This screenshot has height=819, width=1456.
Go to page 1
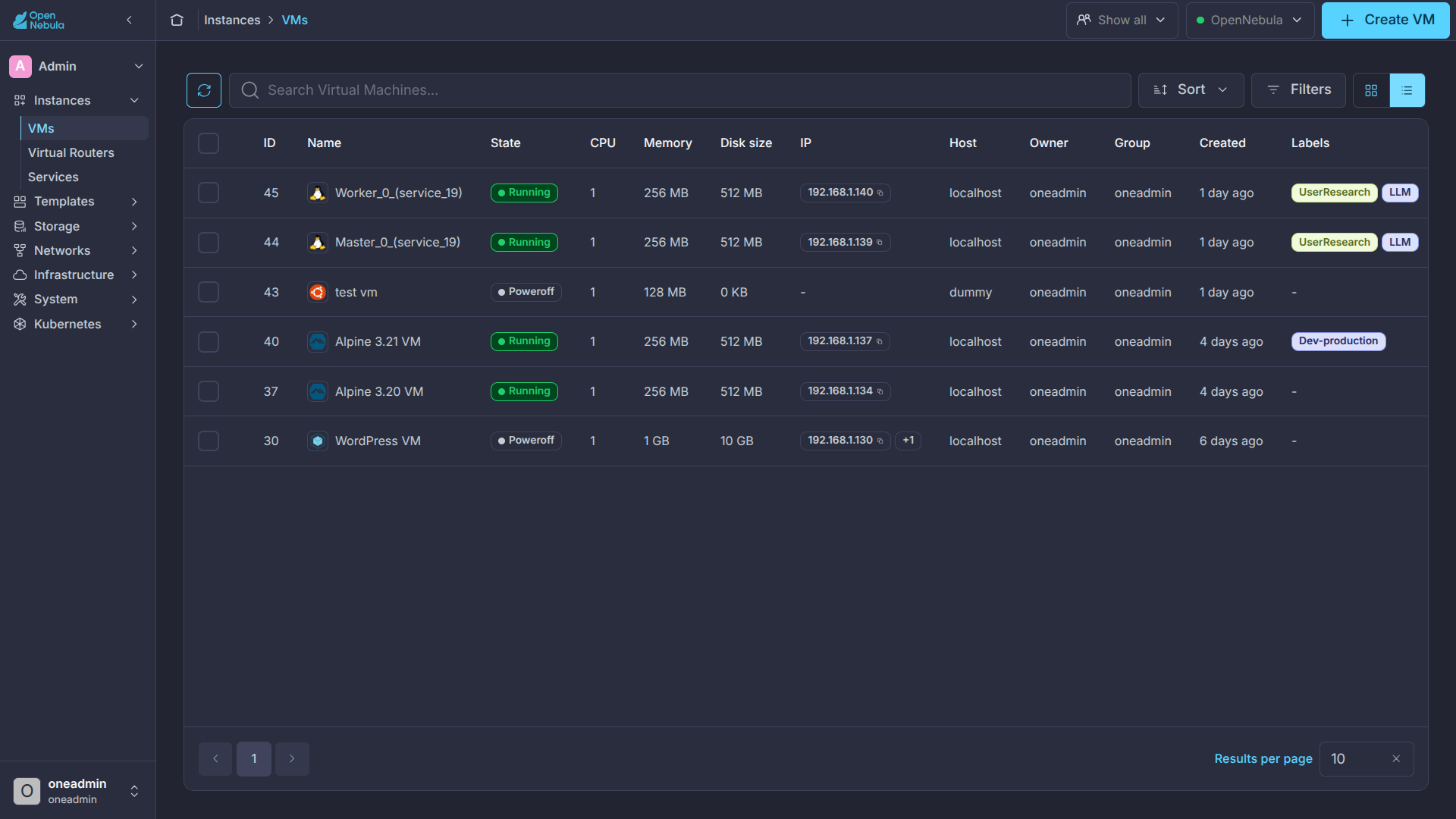pyautogui.click(x=254, y=759)
